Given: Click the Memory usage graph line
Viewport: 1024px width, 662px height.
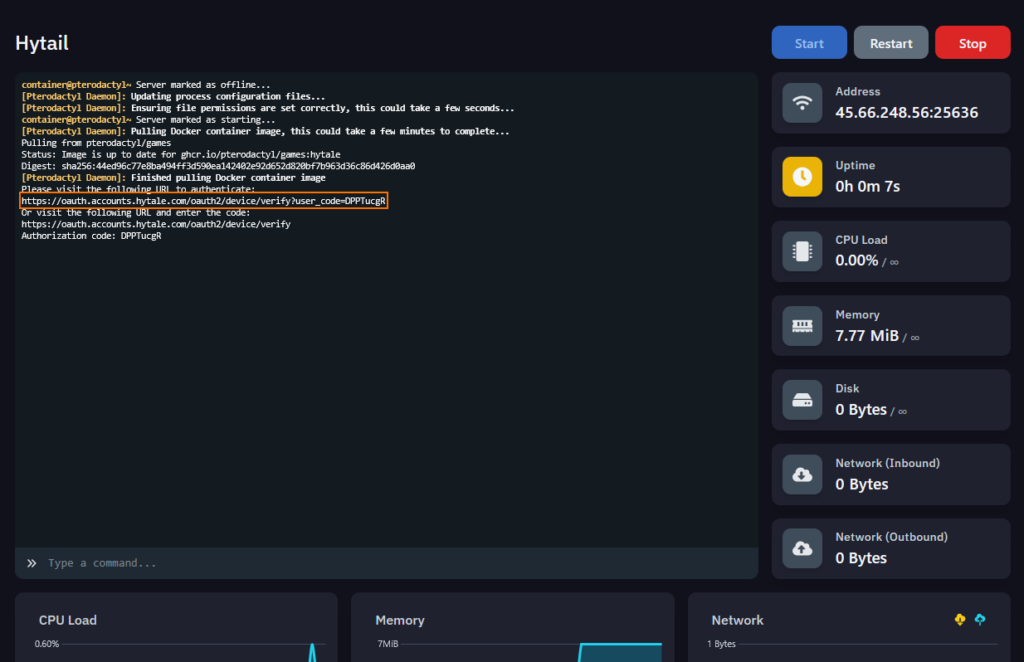Looking at the screenshot, I should [x=620, y=645].
